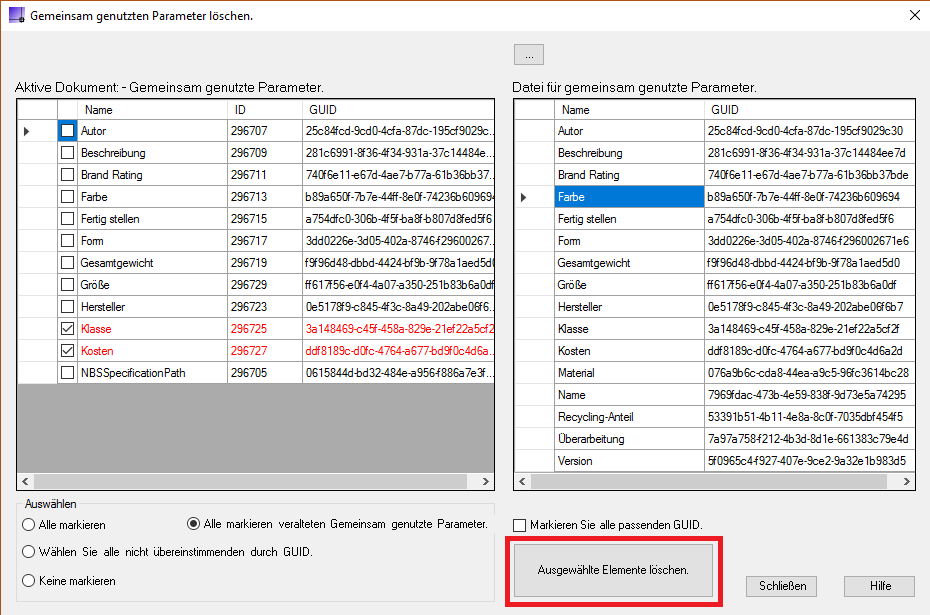This screenshot has width=930, height=615.
Task: Click the left table horizontal scrollbar thumb
Action: tap(250, 481)
